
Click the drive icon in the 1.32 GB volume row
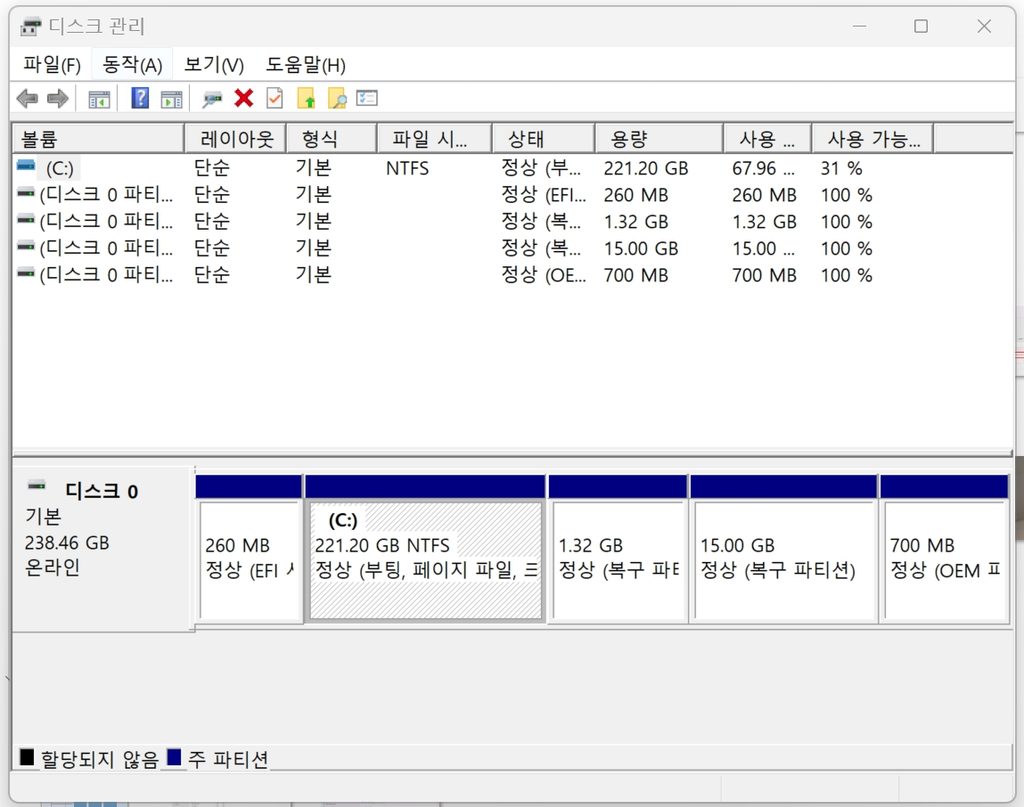(x=25, y=219)
